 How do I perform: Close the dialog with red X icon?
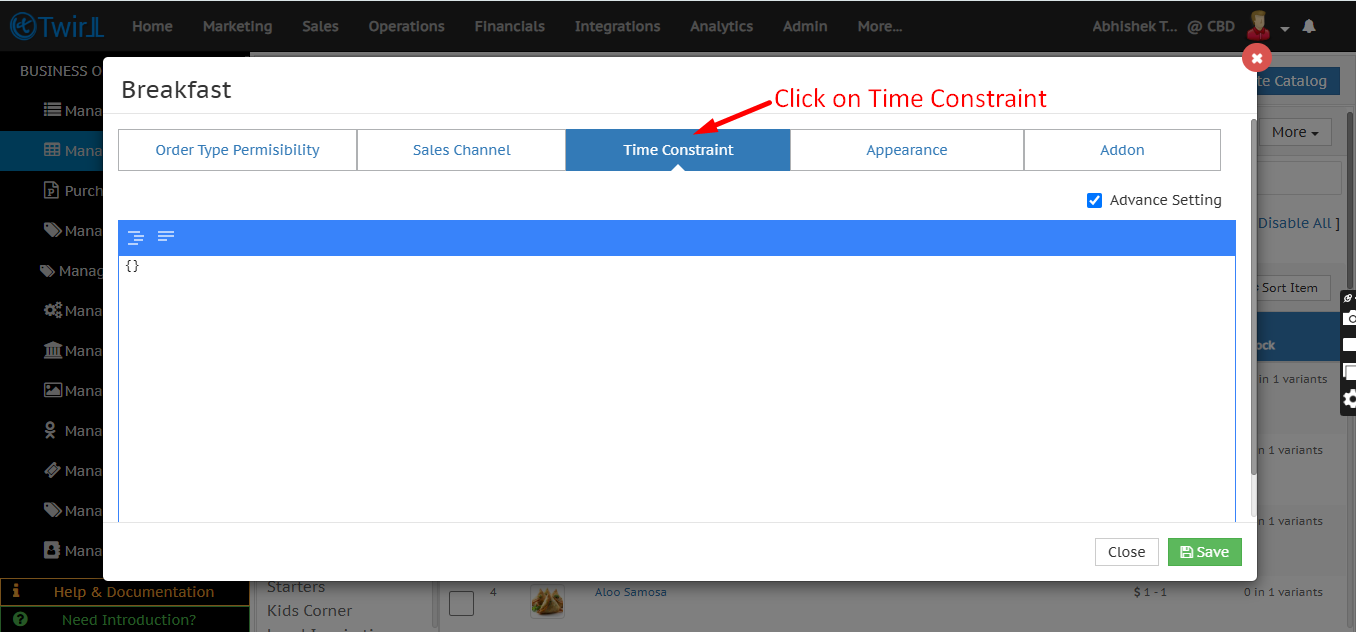point(1257,58)
